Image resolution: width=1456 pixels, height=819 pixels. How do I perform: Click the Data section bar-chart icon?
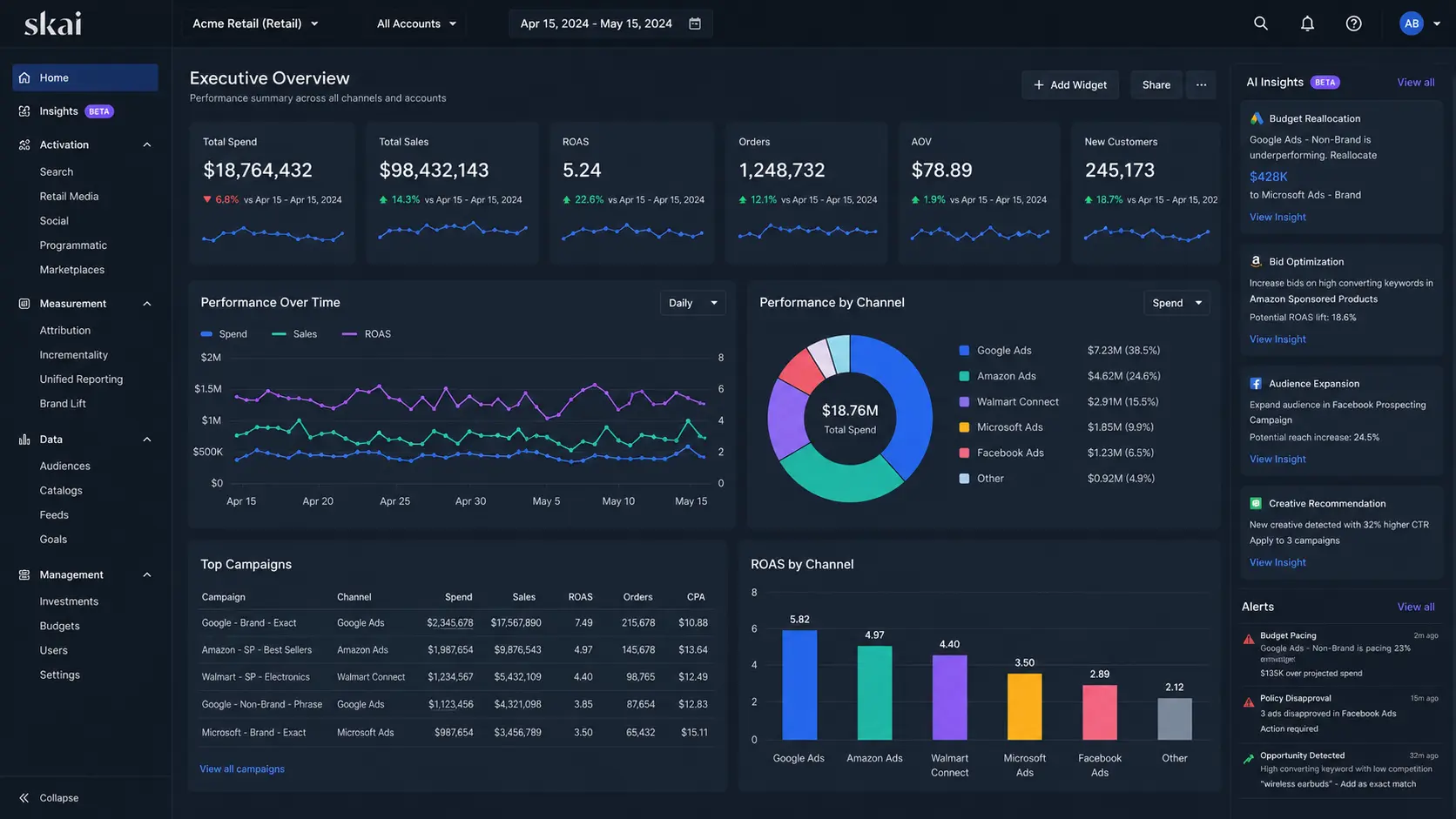coord(24,440)
